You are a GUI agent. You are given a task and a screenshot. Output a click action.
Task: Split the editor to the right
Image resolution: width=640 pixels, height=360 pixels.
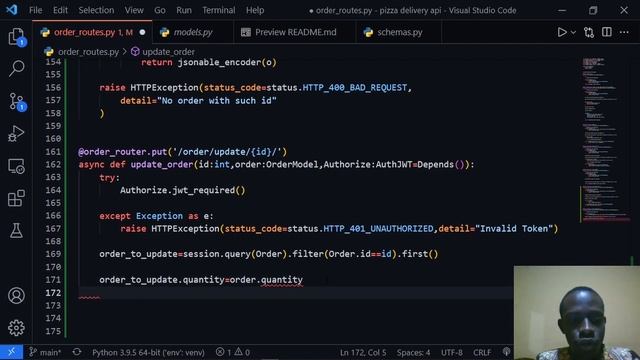[607, 32]
